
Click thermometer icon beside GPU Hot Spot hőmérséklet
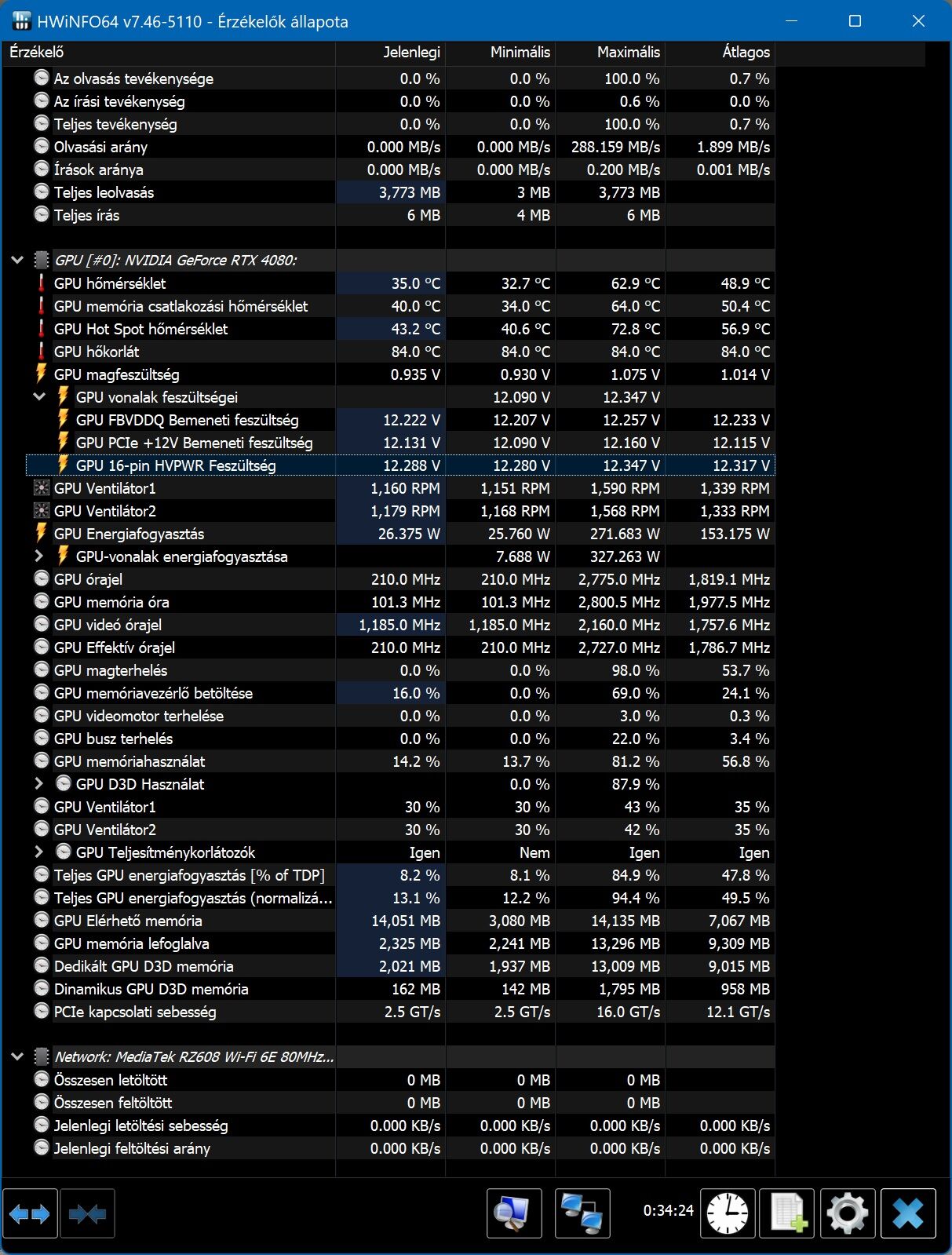click(x=42, y=329)
